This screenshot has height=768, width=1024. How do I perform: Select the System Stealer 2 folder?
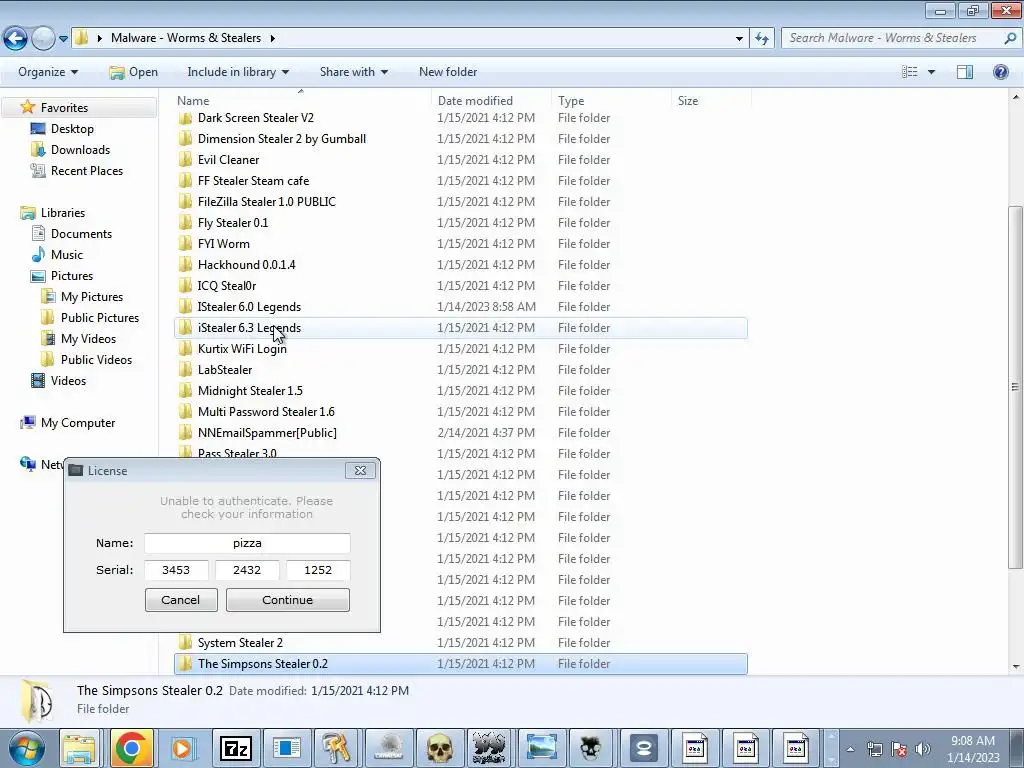(x=460, y=643)
